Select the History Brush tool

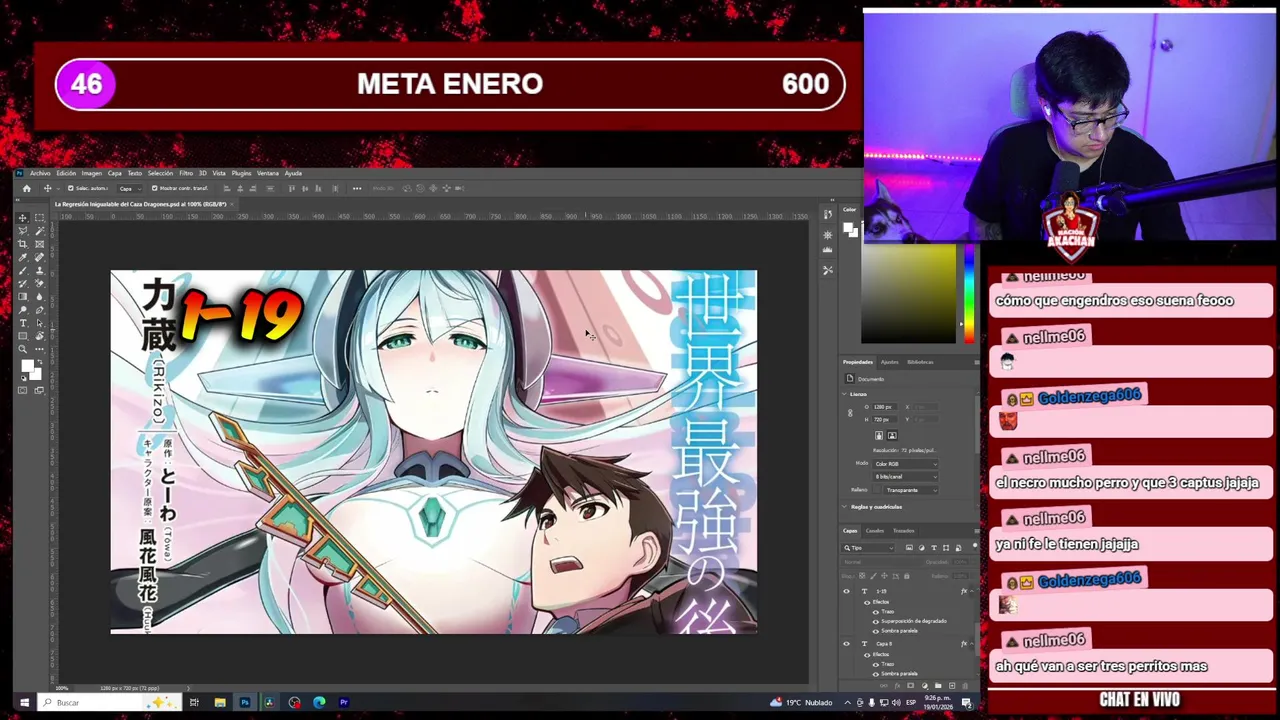pyautogui.click(x=22, y=283)
